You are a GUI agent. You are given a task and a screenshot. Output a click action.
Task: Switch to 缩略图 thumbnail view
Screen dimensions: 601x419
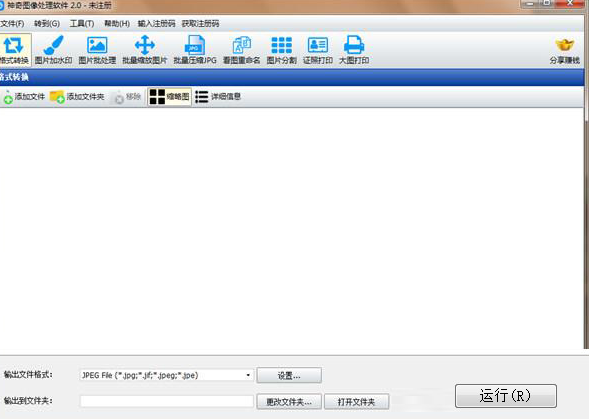[169, 97]
